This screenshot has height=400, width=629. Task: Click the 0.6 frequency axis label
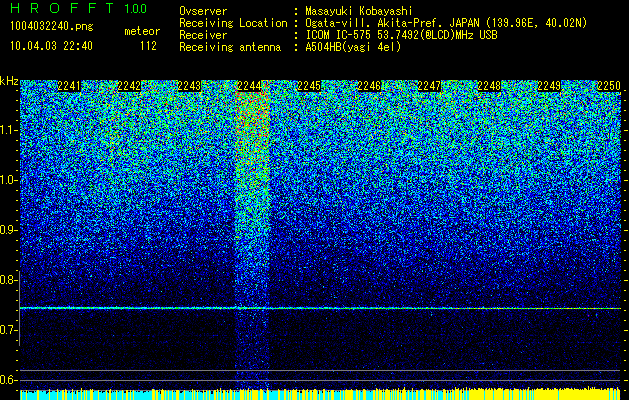[8, 380]
